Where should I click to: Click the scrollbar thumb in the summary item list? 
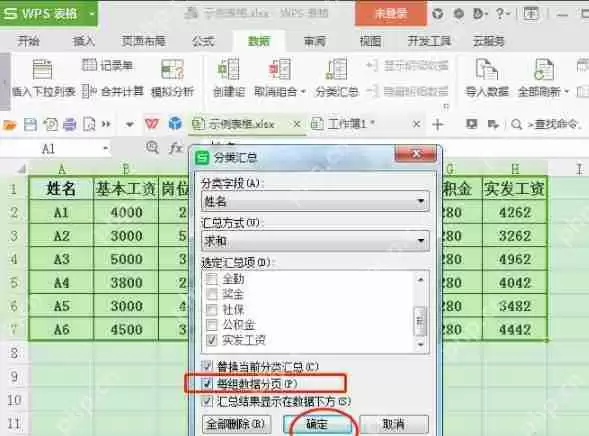420,321
